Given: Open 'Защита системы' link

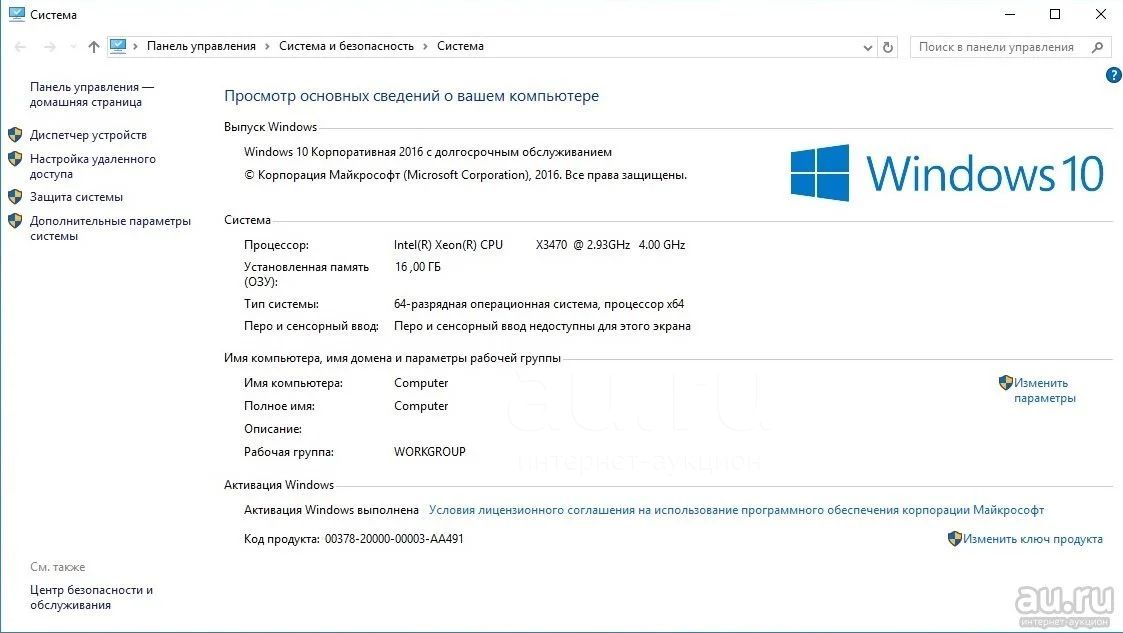Looking at the screenshot, I should click(76, 197).
